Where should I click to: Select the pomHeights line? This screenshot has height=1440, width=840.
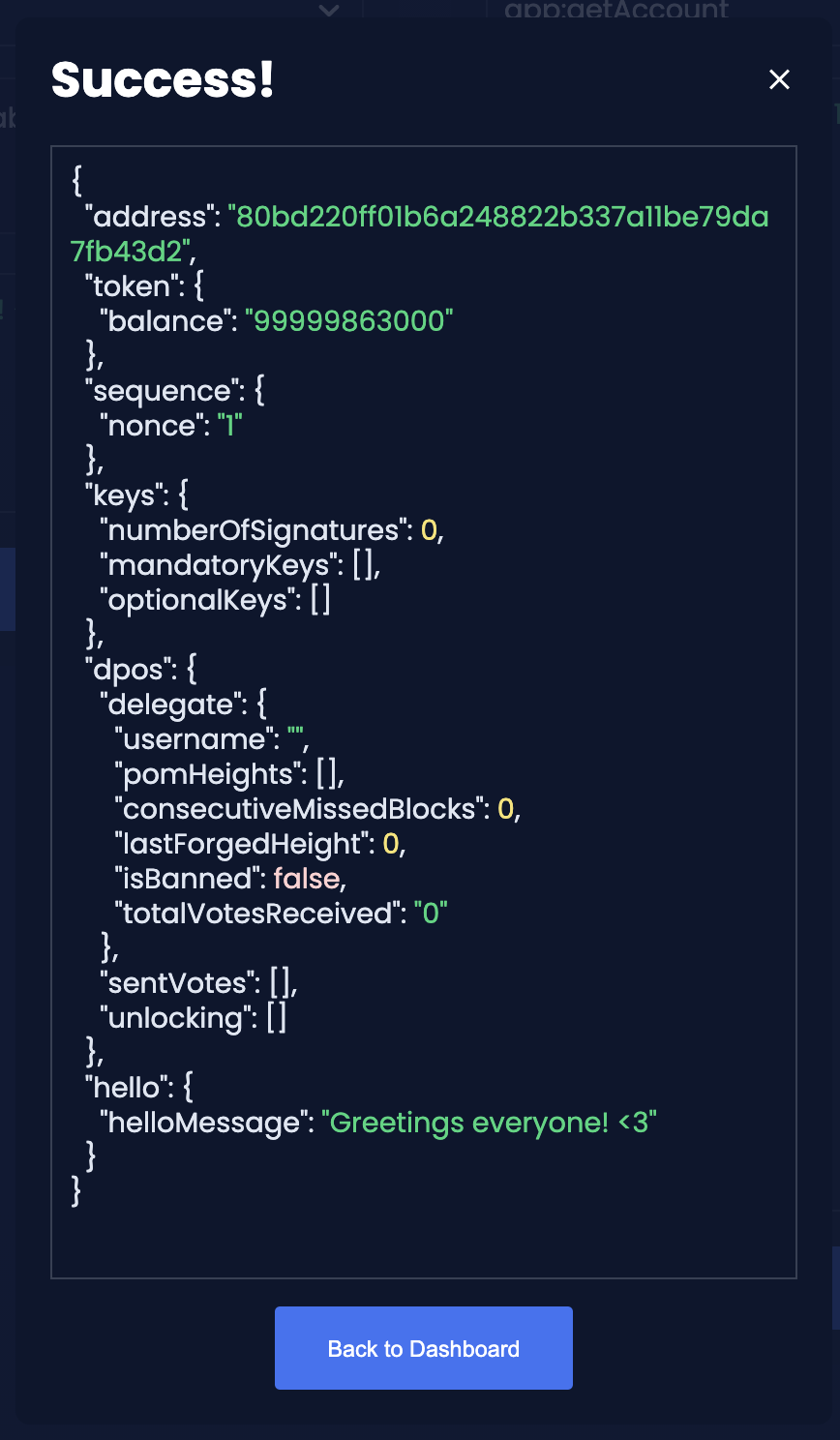point(229,774)
